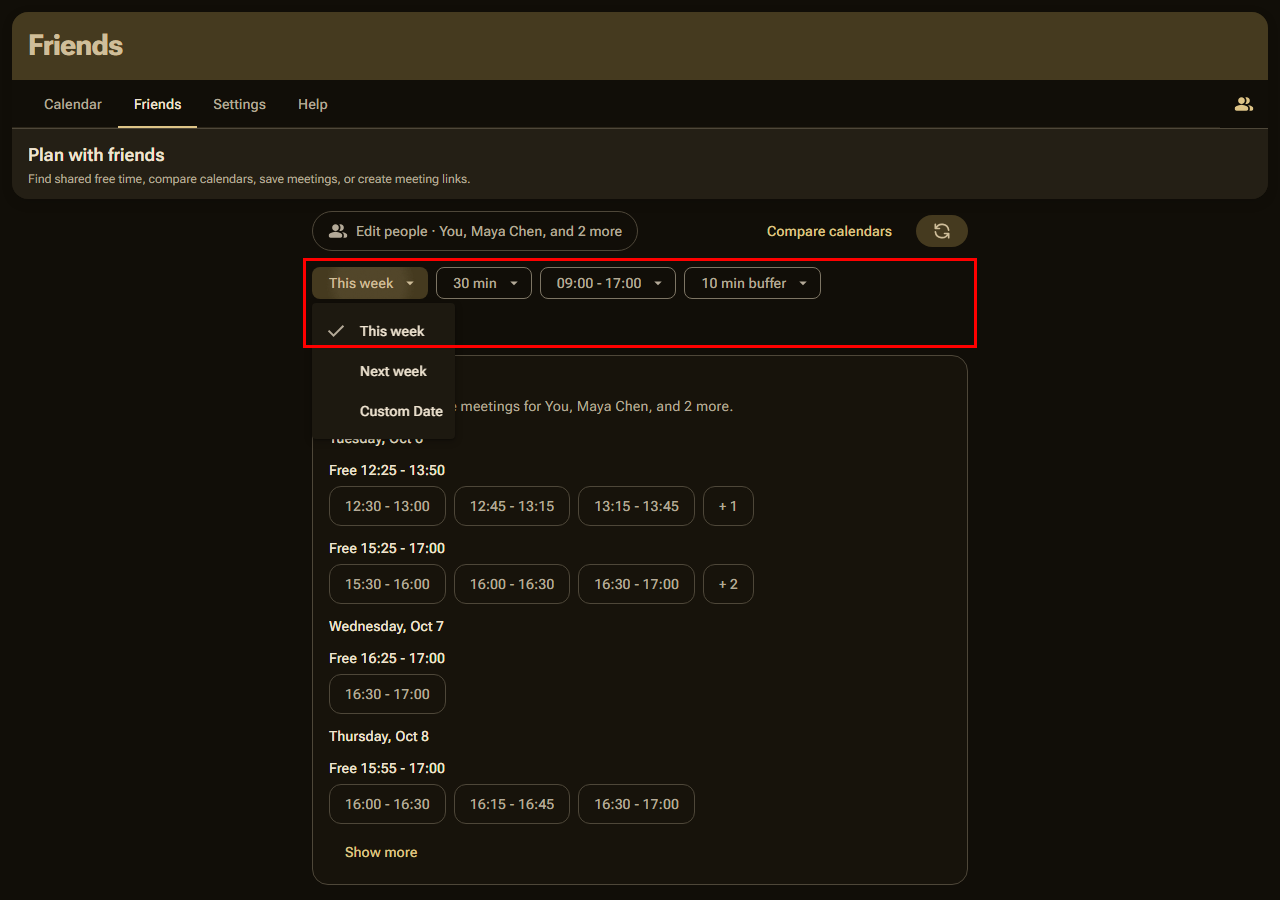Open Edit people selector
Viewport: 1280px width, 900px height.
[x=475, y=231]
